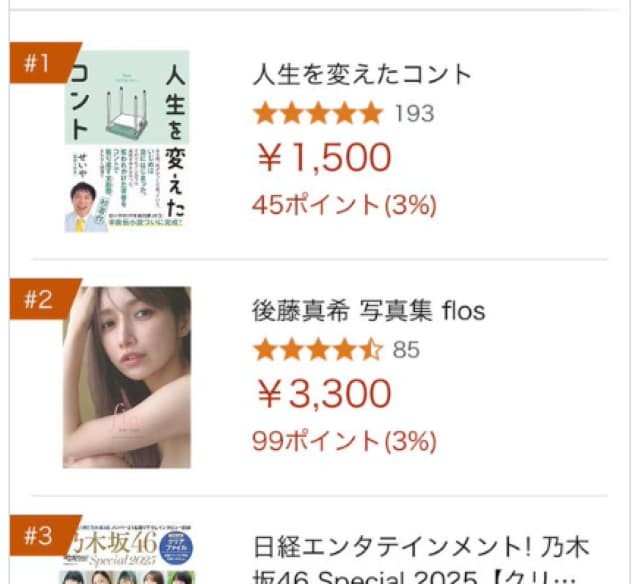This screenshot has width=640, height=584.
Task: Click the ¥3,300 price
Action: click(323, 394)
